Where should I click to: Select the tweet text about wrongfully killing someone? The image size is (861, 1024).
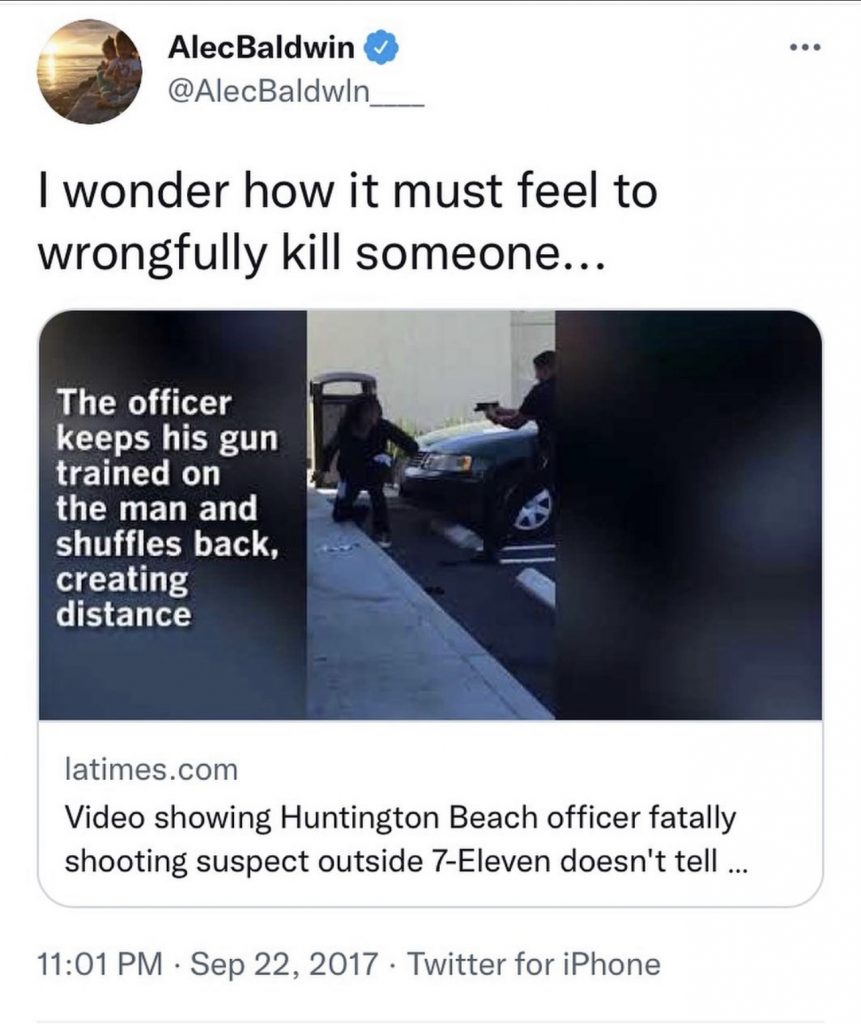click(x=348, y=222)
